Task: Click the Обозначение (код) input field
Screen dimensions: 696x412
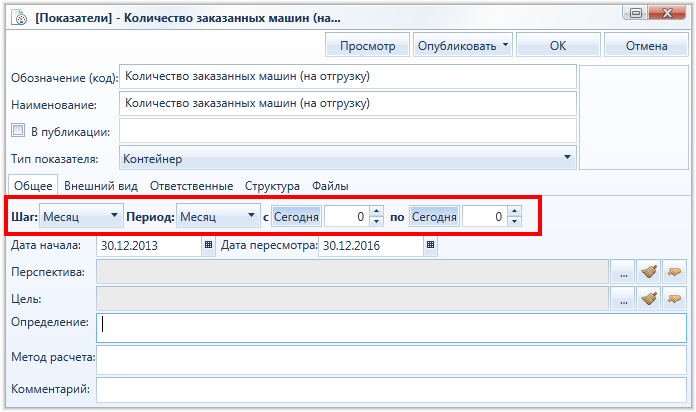Action: [348, 76]
